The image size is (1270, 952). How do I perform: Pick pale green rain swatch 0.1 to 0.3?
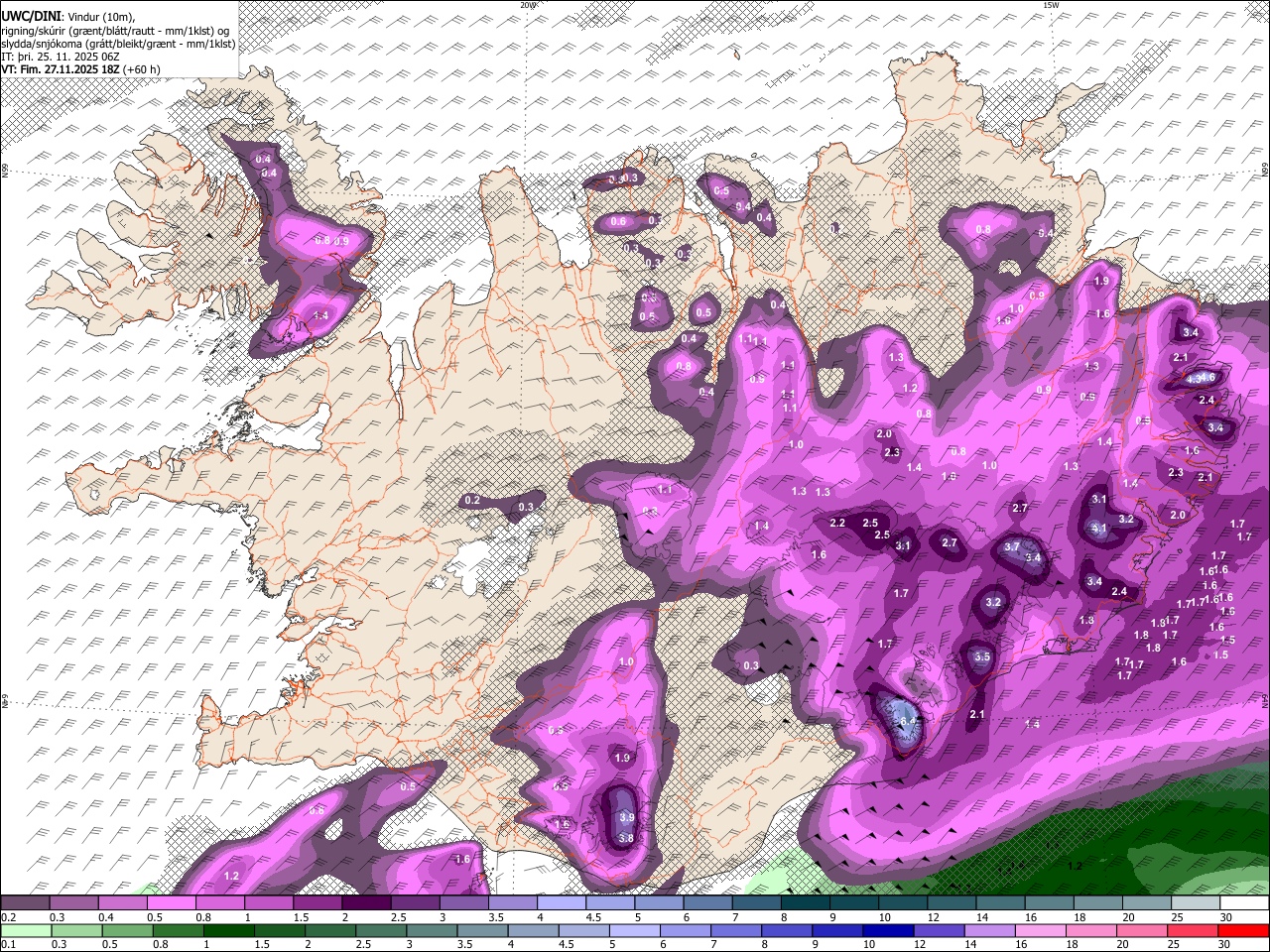pos(25,930)
